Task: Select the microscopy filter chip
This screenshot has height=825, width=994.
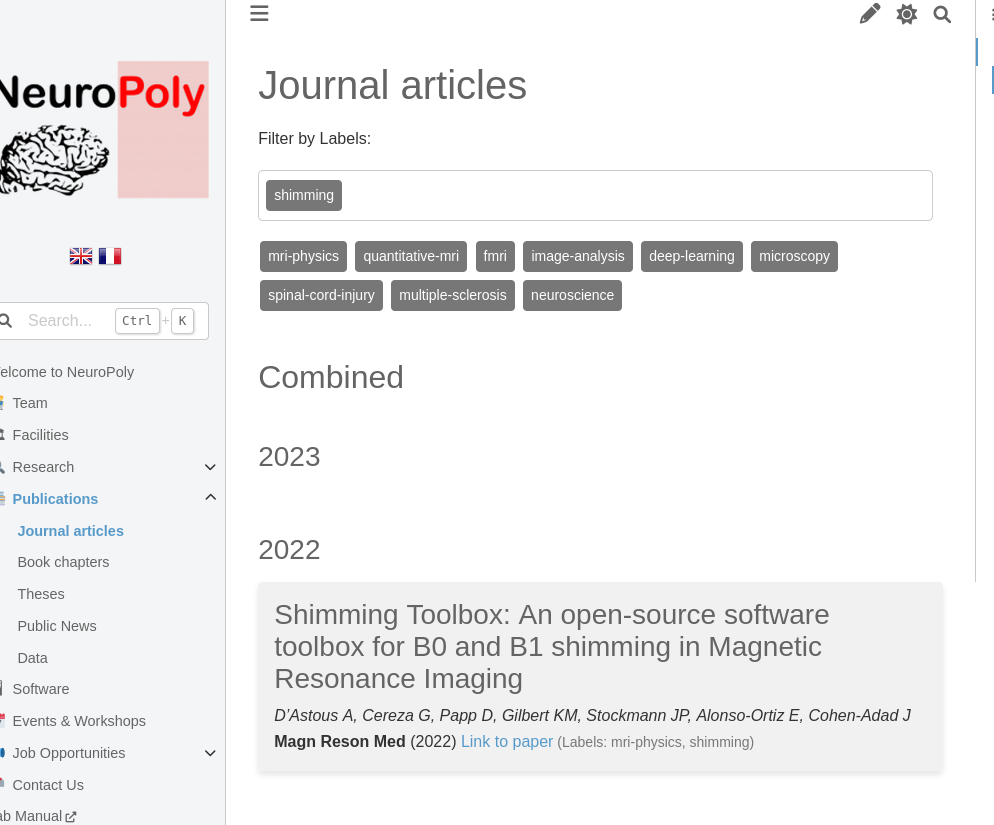Action: 794,256
